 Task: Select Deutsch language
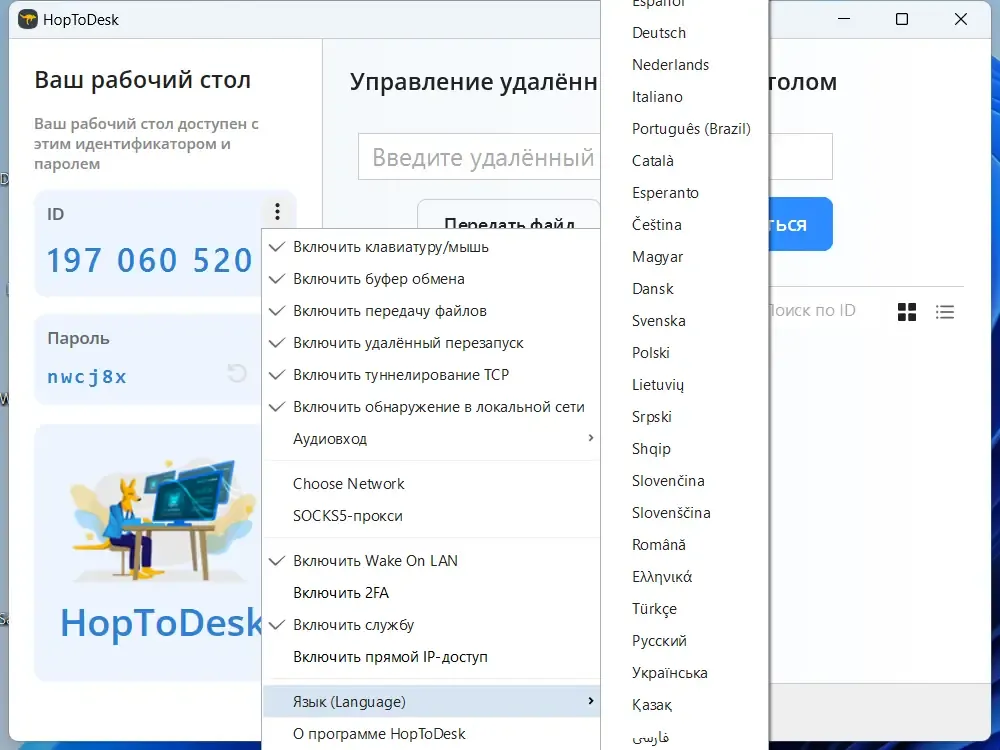point(685,33)
